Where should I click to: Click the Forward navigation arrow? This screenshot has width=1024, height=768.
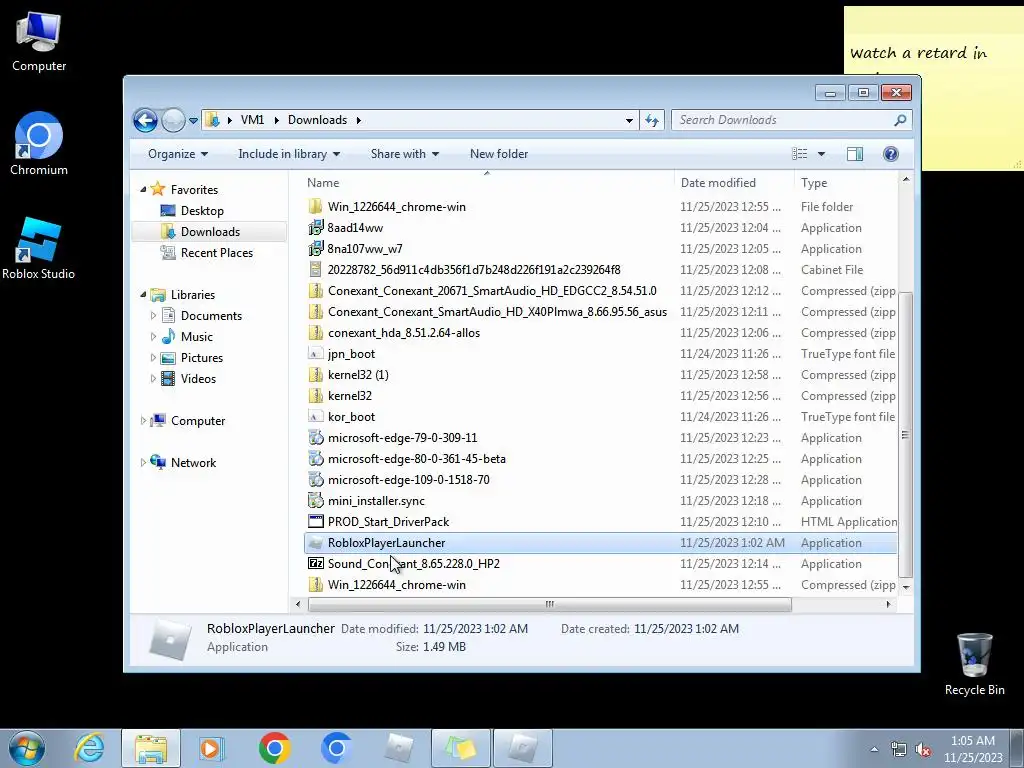(x=173, y=120)
